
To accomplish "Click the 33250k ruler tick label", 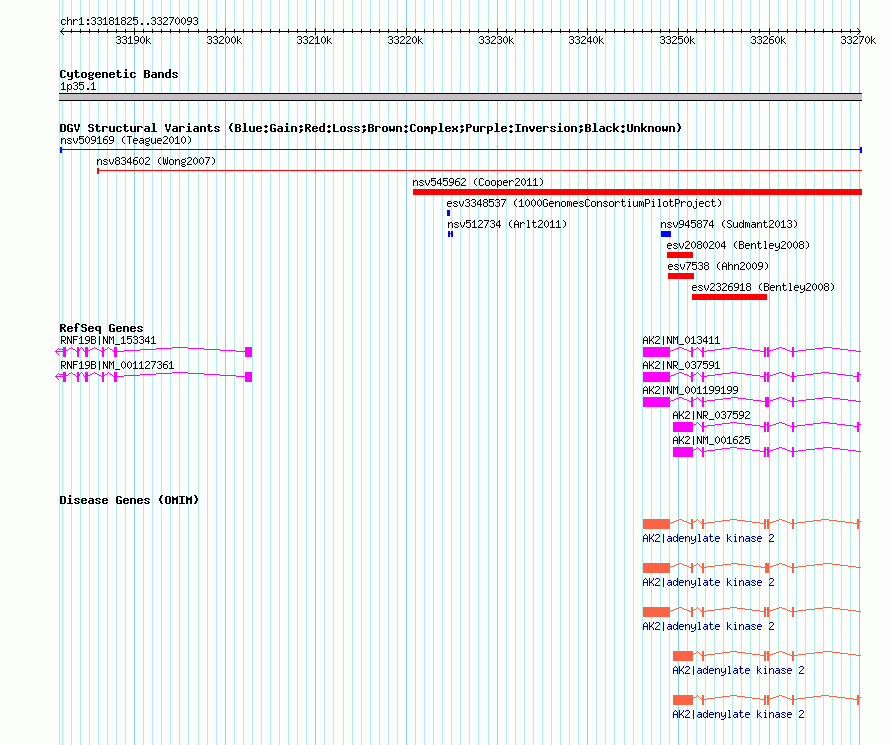I will coord(677,40).
